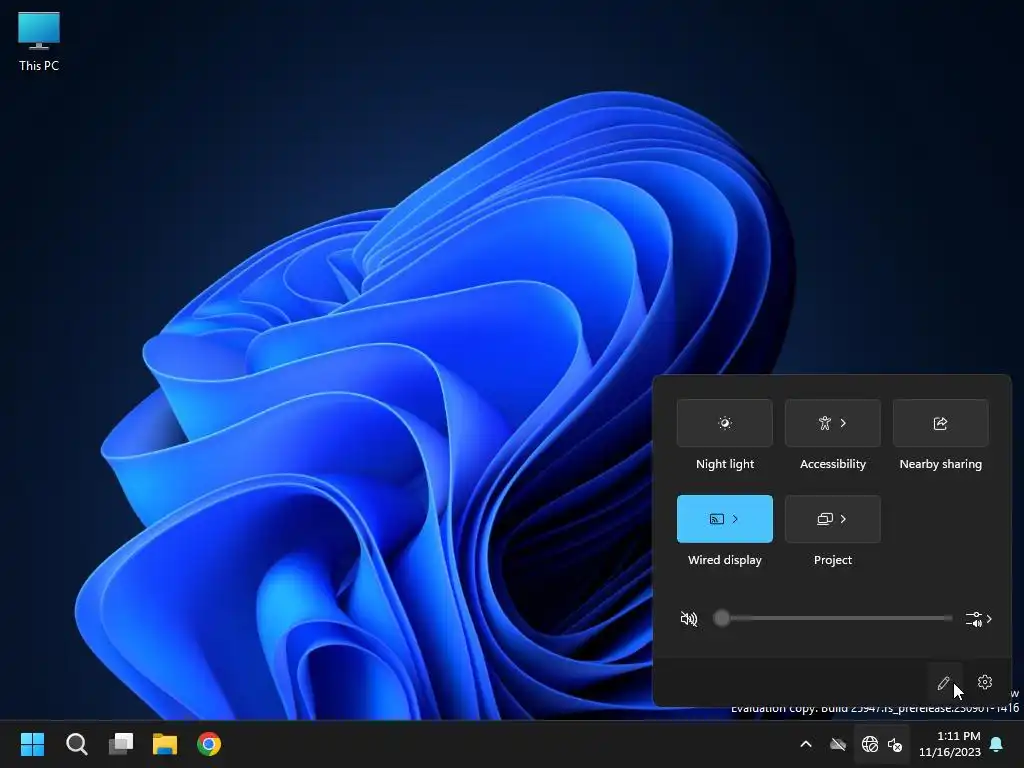Open taskbar Search

click(x=76, y=744)
